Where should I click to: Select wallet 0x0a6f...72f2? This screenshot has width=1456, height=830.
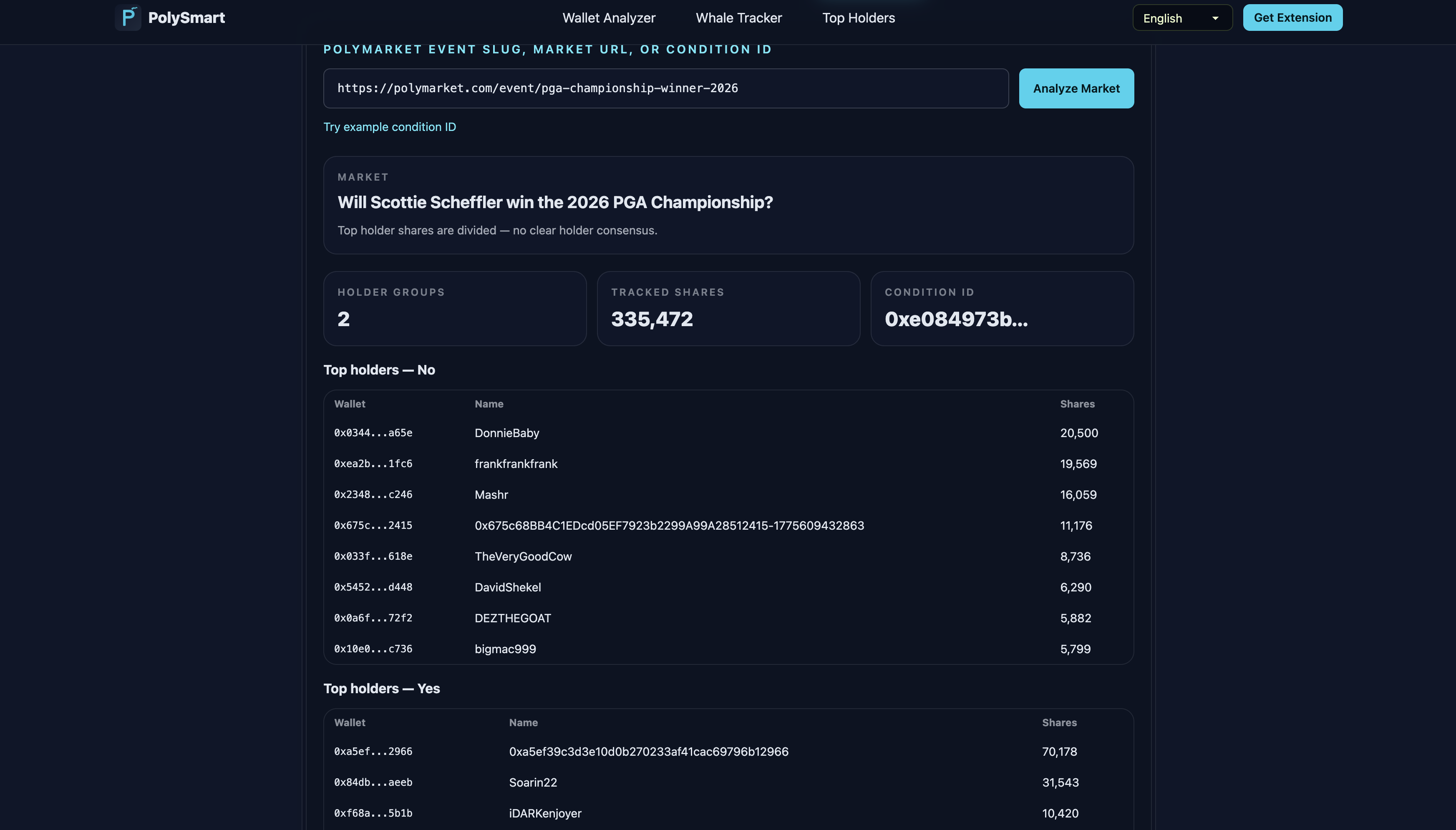click(373, 617)
